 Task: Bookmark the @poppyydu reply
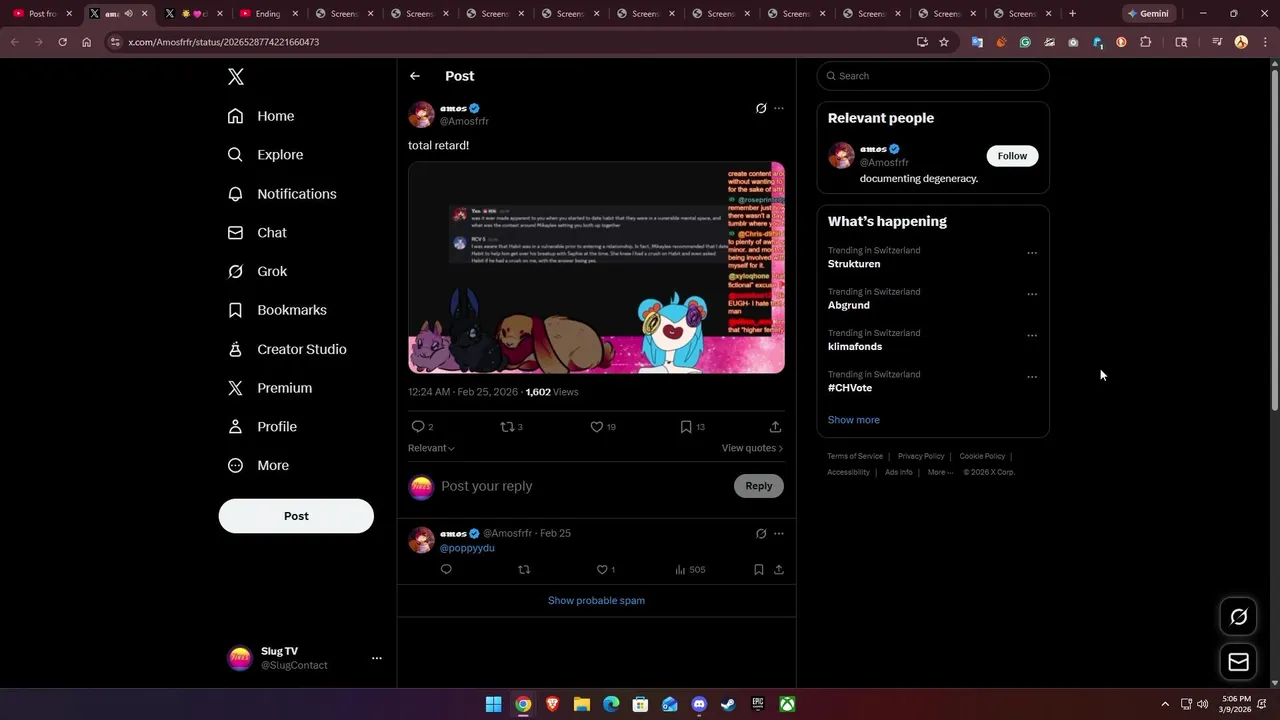(759, 569)
